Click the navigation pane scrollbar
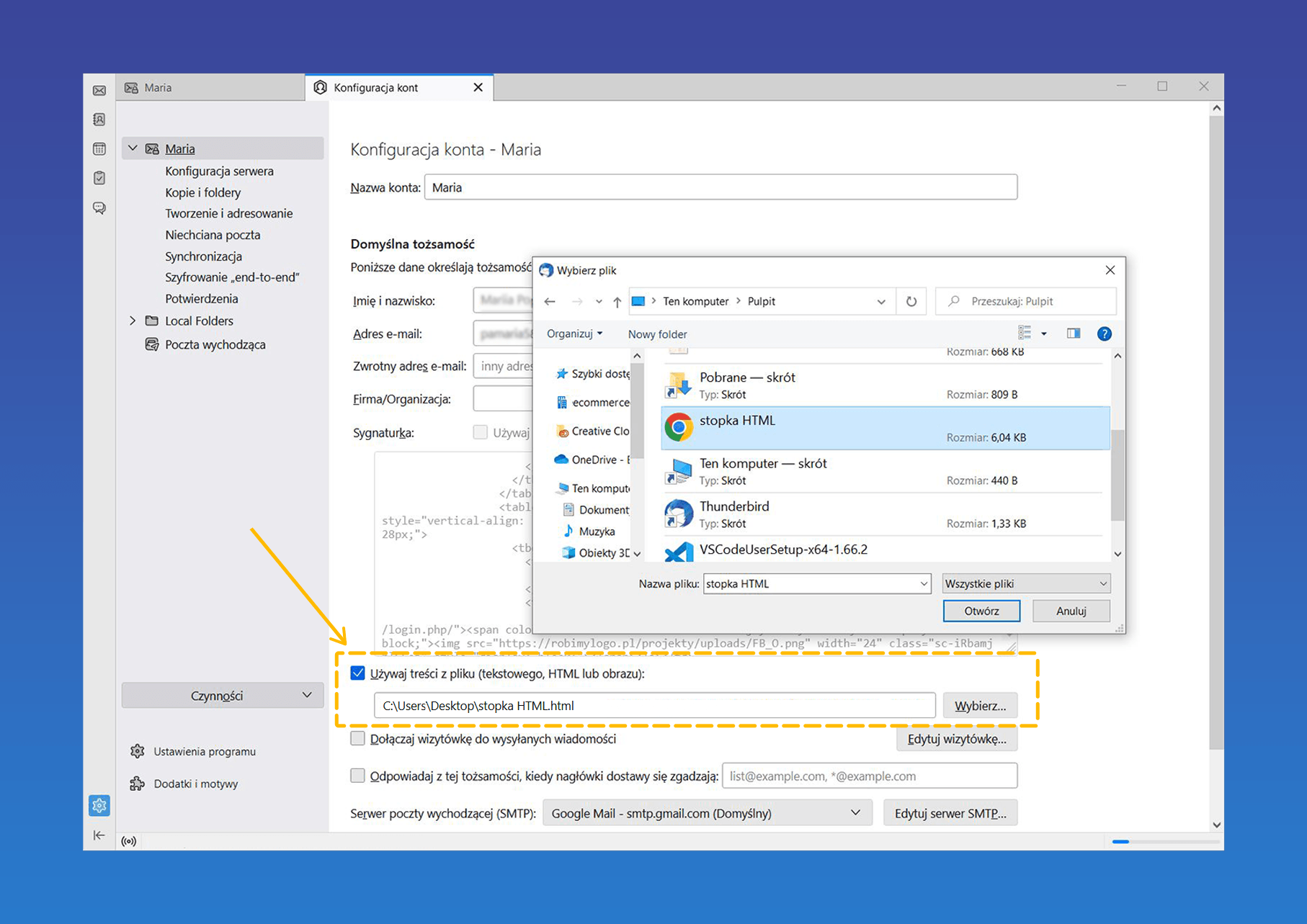 [637, 411]
